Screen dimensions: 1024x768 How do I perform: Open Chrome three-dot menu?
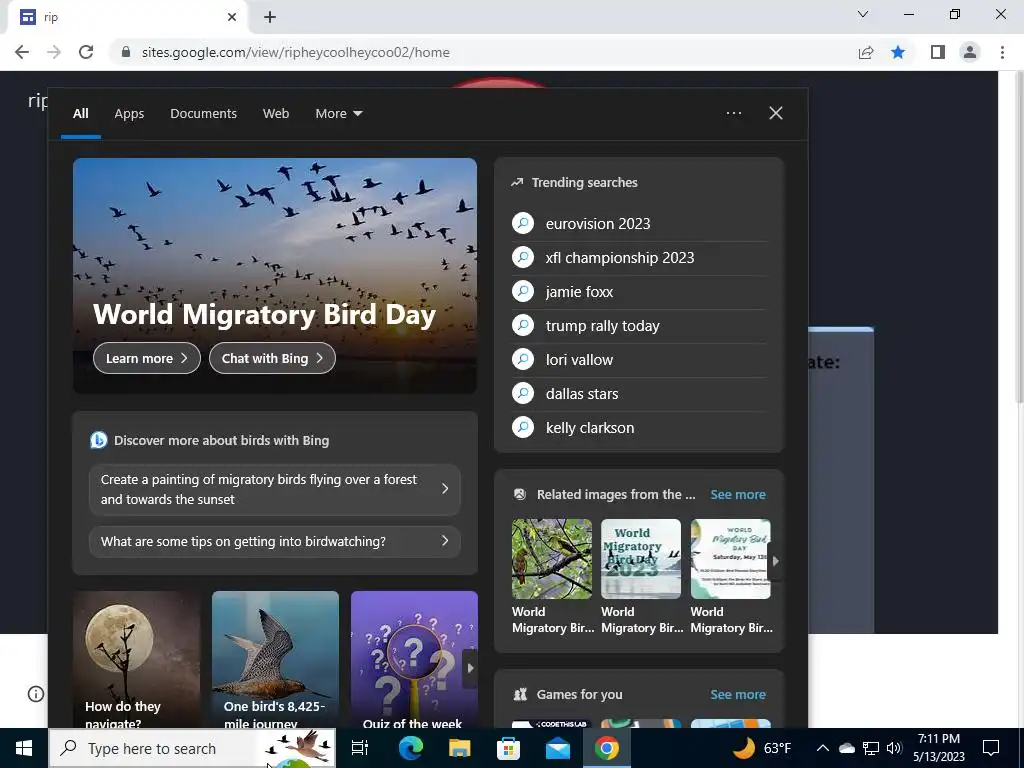coord(1002,52)
